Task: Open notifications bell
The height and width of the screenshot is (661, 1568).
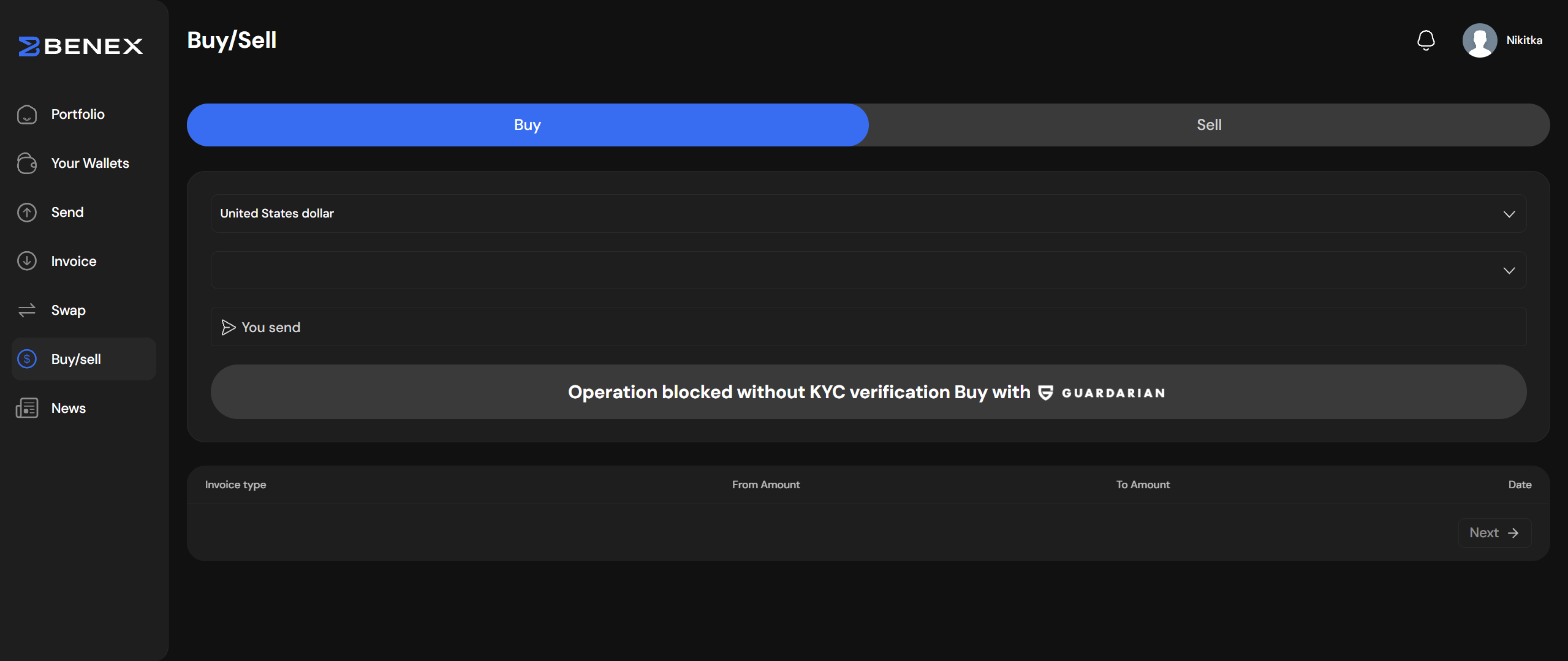Action: coord(1426,40)
